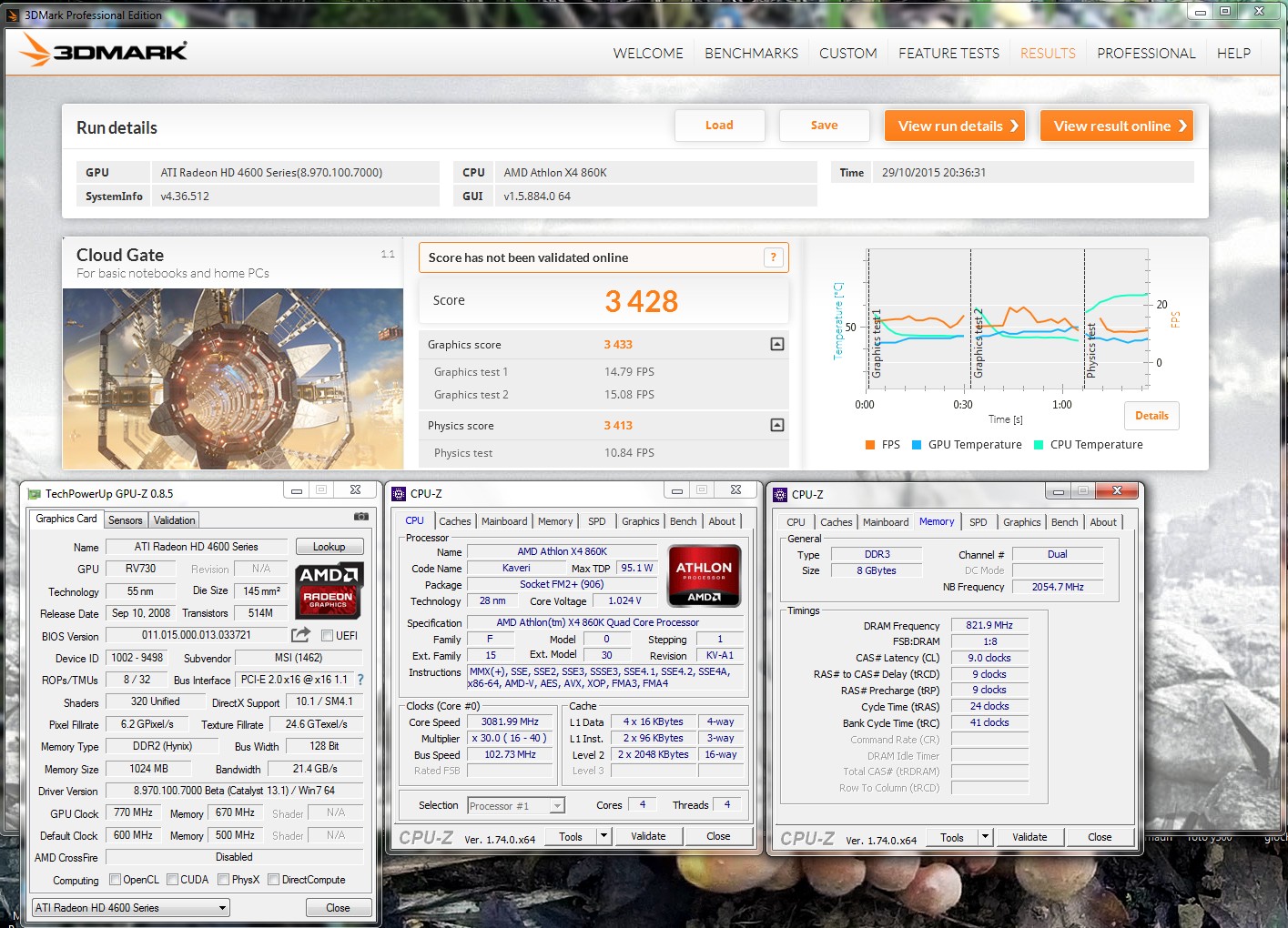Switch to Caches tab in CPU-Z CPU window
1288x928 pixels.
tap(455, 521)
